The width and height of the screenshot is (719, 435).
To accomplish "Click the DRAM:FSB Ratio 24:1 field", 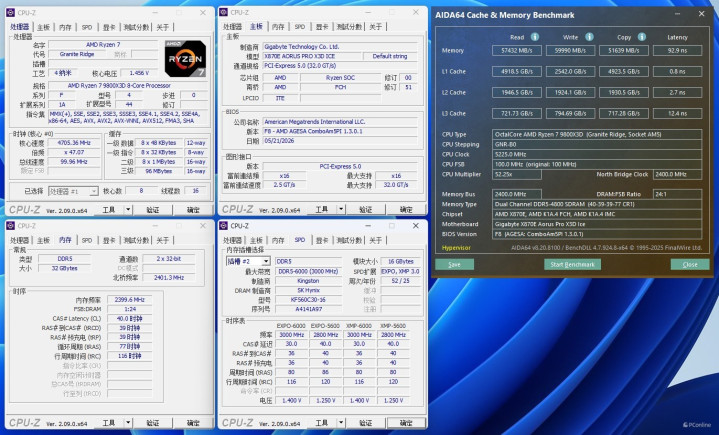I will [x=677, y=194].
